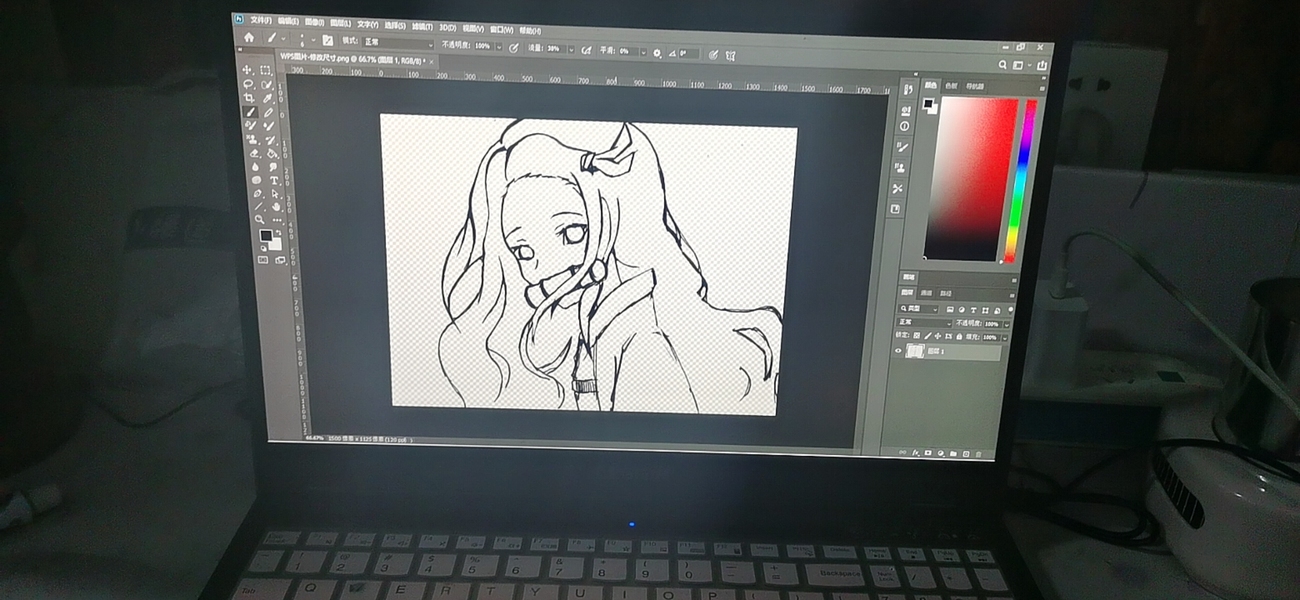Expand the layer fill dropdown
This screenshot has width=1300, height=600.
click(1005, 338)
